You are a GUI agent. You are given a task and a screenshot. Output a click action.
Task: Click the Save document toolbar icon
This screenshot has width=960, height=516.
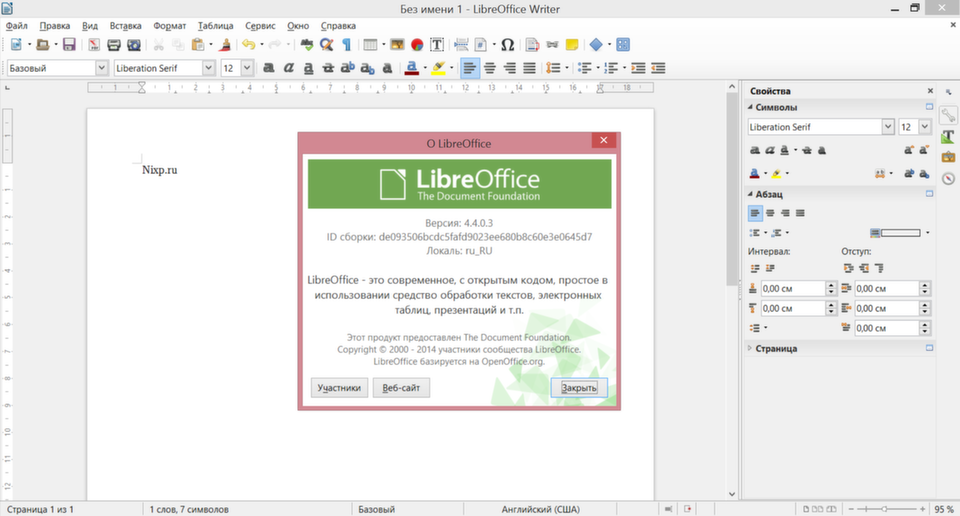click(69, 45)
